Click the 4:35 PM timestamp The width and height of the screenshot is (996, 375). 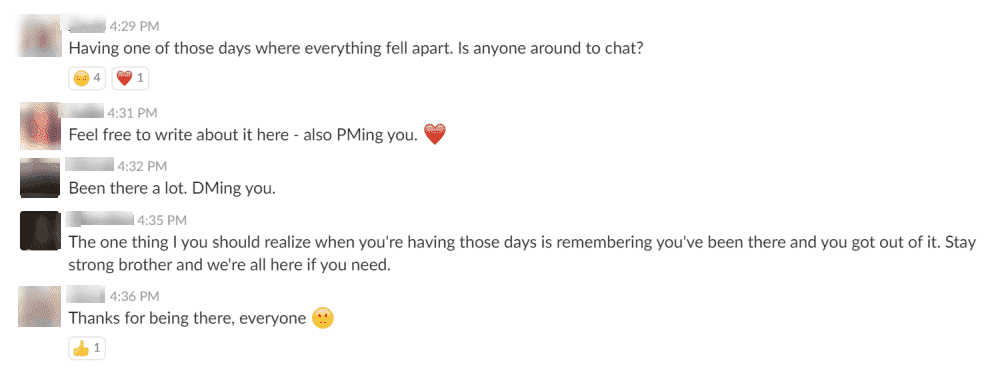(x=162, y=221)
